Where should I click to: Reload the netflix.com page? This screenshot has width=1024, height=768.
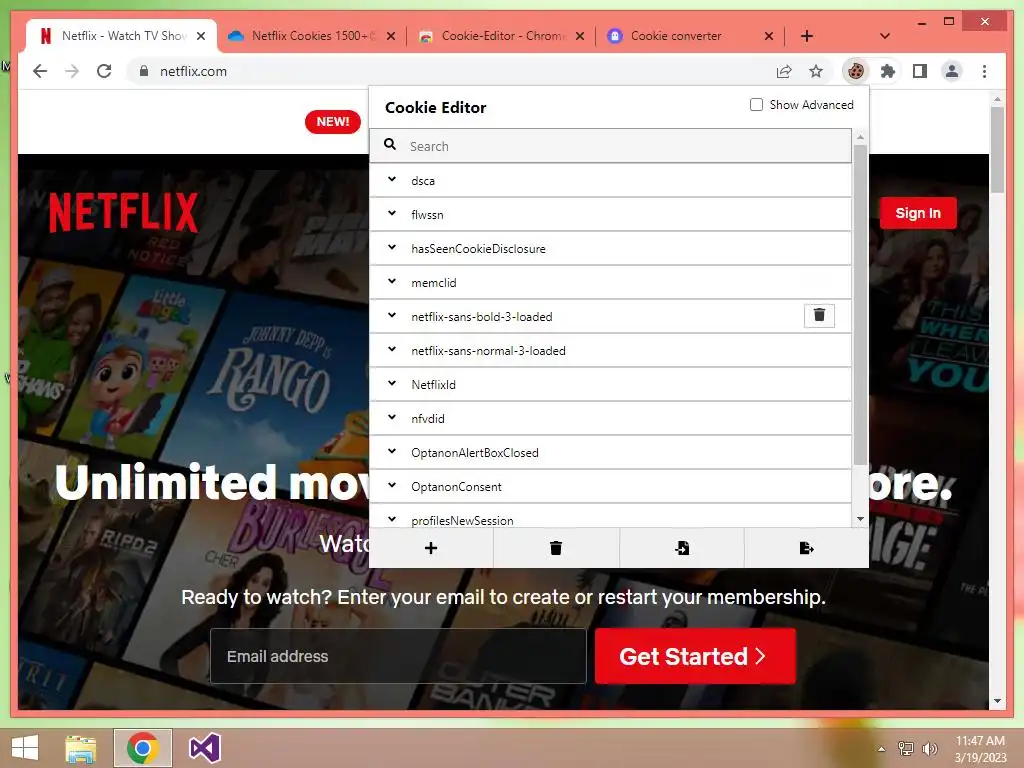coord(104,71)
